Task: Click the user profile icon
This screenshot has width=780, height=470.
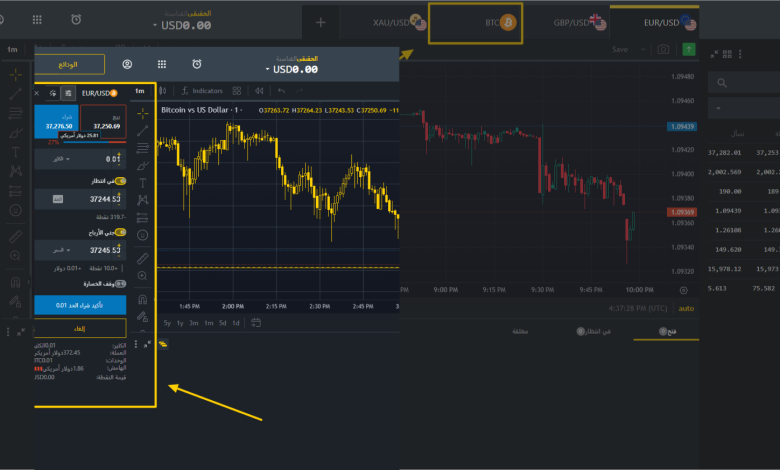Action: [128, 64]
